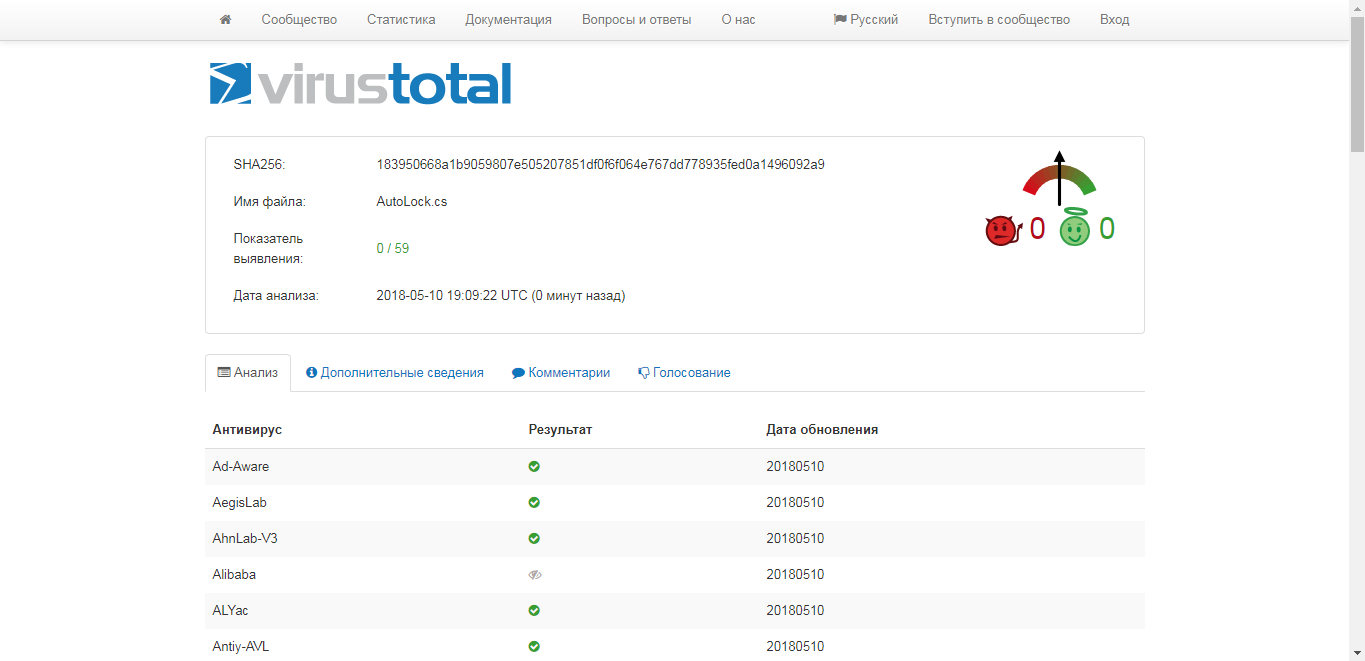Click the AegisLab antivirus row name

click(240, 502)
